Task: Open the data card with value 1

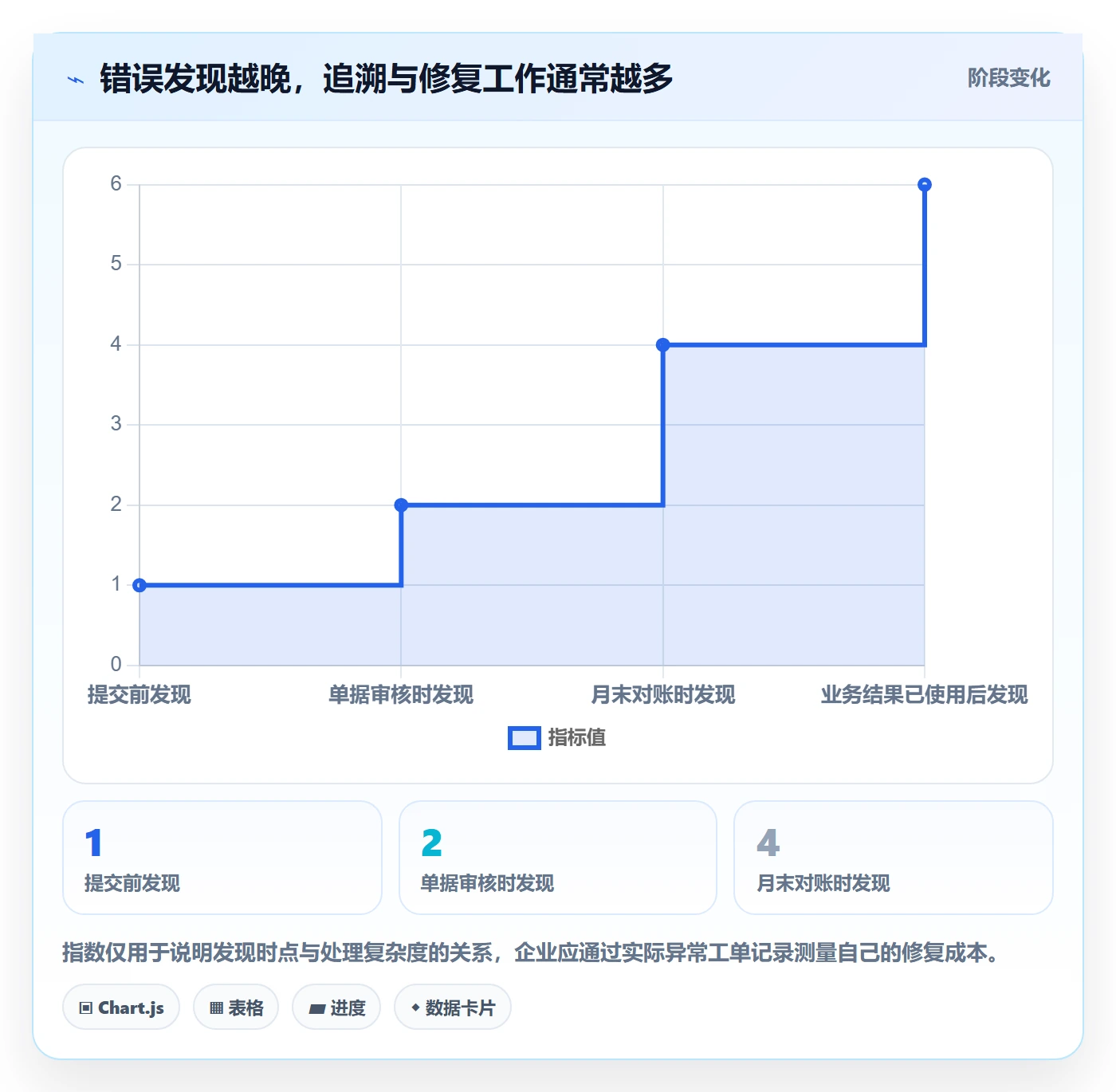Action: [222, 858]
